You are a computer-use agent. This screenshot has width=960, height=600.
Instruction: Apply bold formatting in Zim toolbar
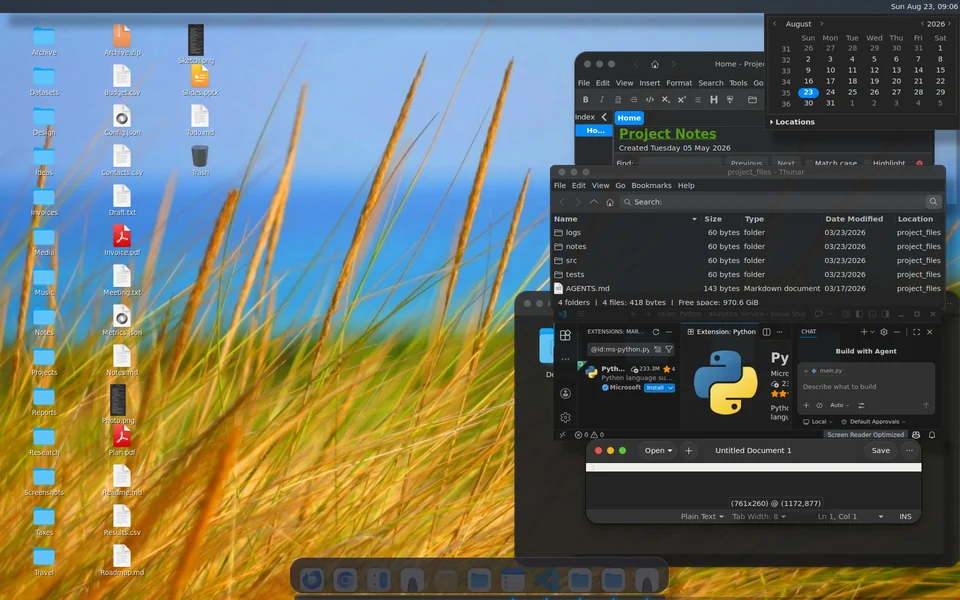pyautogui.click(x=585, y=100)
